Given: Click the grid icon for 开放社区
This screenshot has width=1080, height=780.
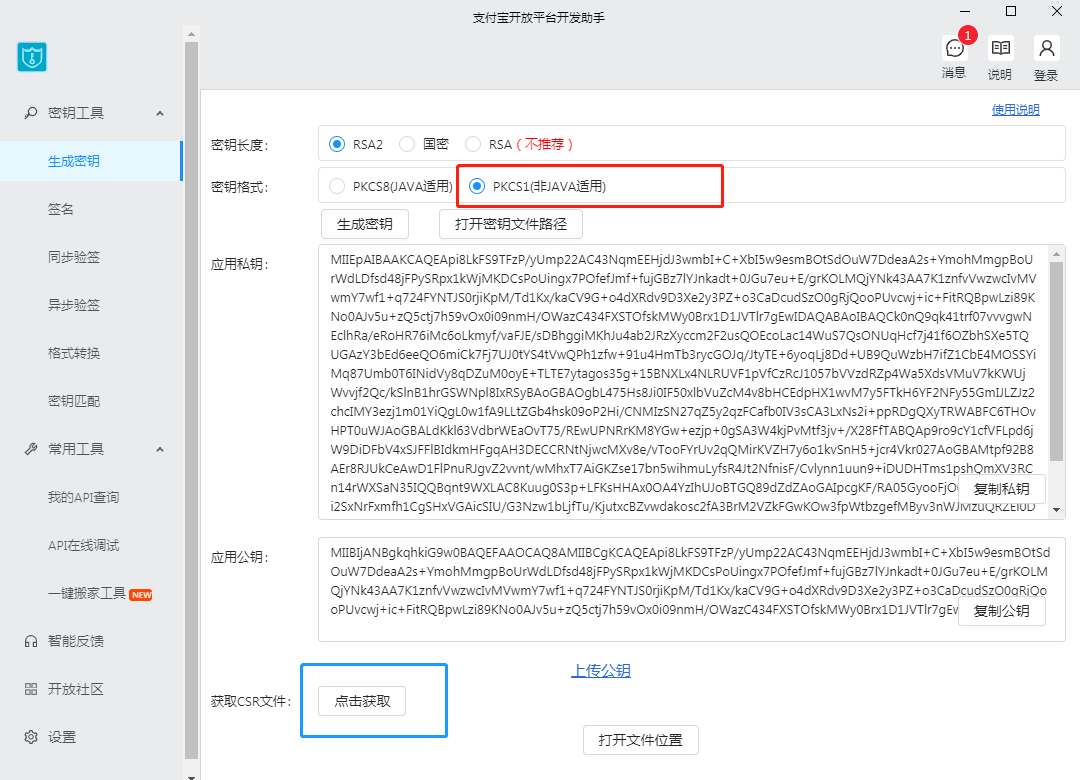Looking at the screenshot, I should 31,689.
